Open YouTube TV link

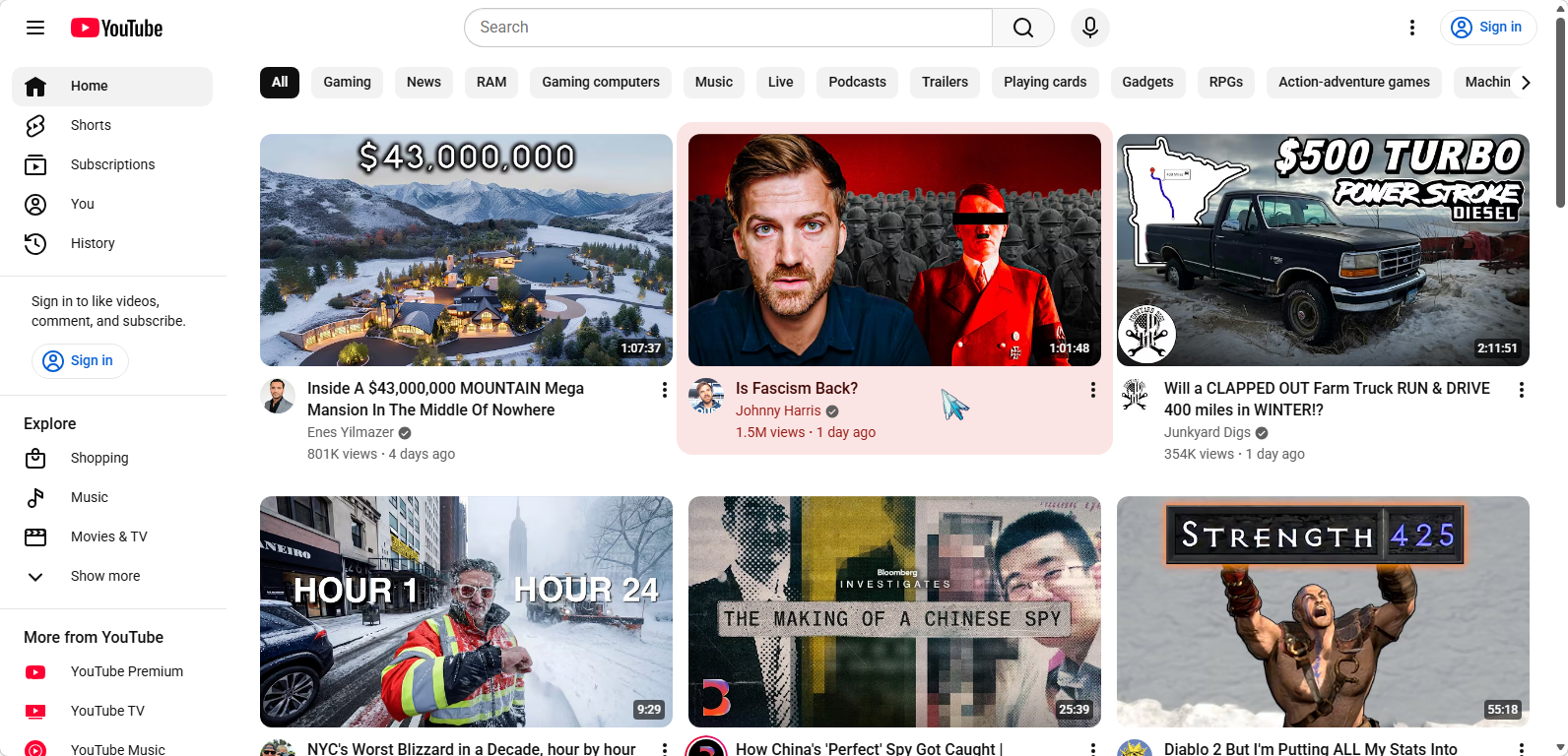click(x=112, y=712)
